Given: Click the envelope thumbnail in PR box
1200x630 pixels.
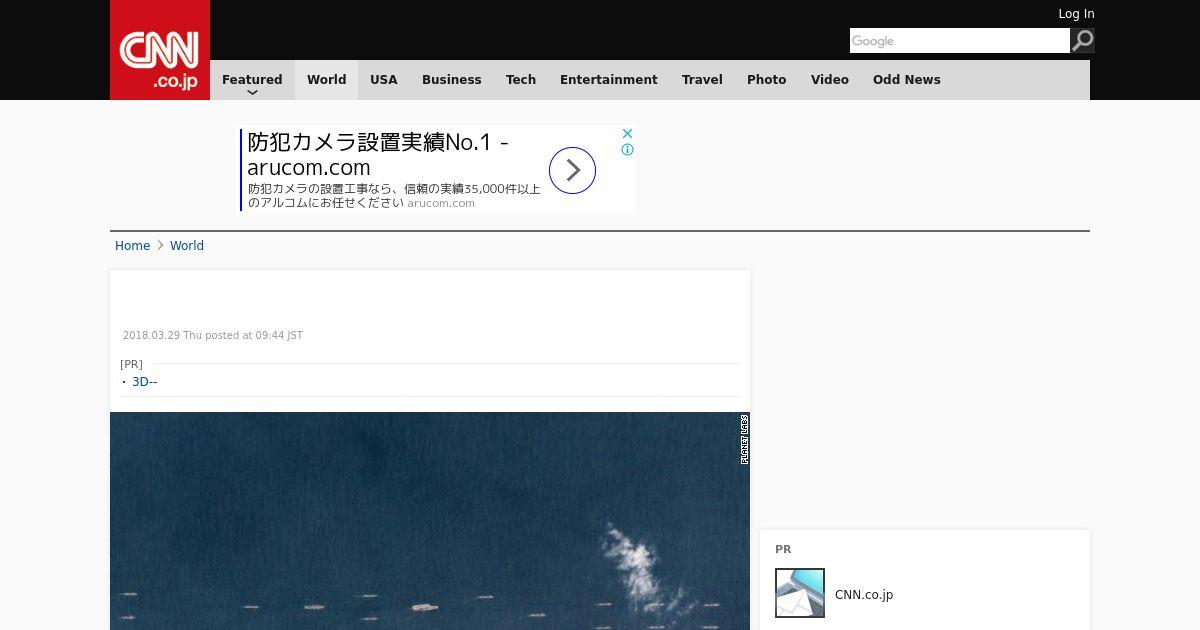Looking at the screenshot, I should (x=800, y=593).
